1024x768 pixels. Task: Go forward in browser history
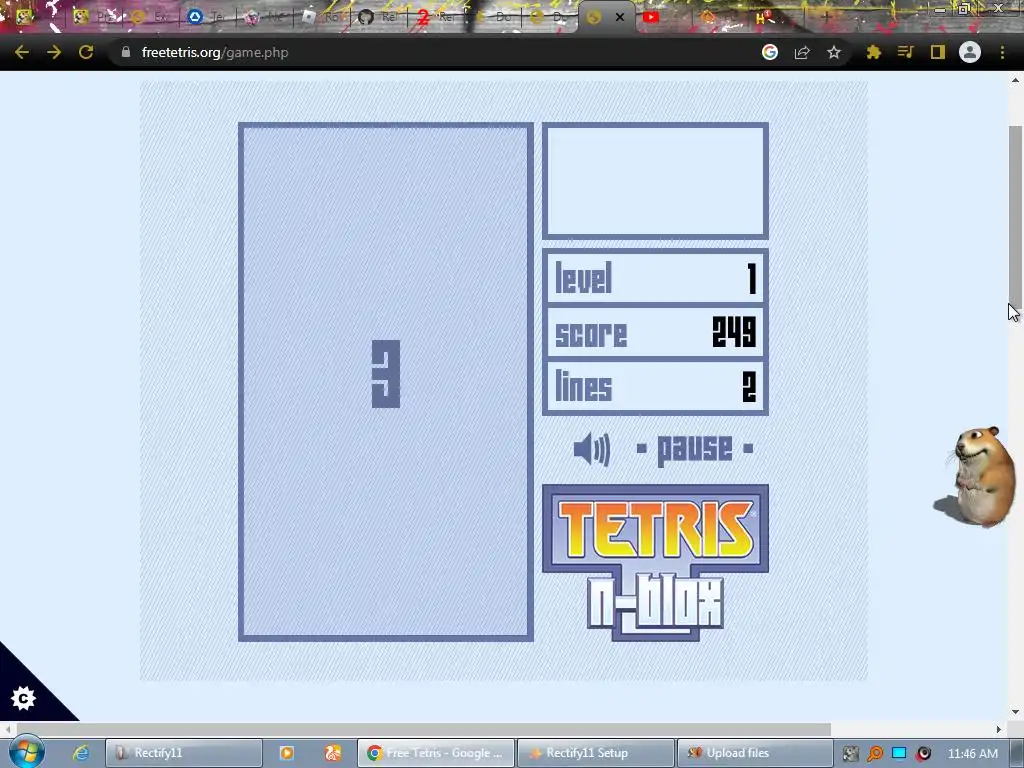pos(54,52)
